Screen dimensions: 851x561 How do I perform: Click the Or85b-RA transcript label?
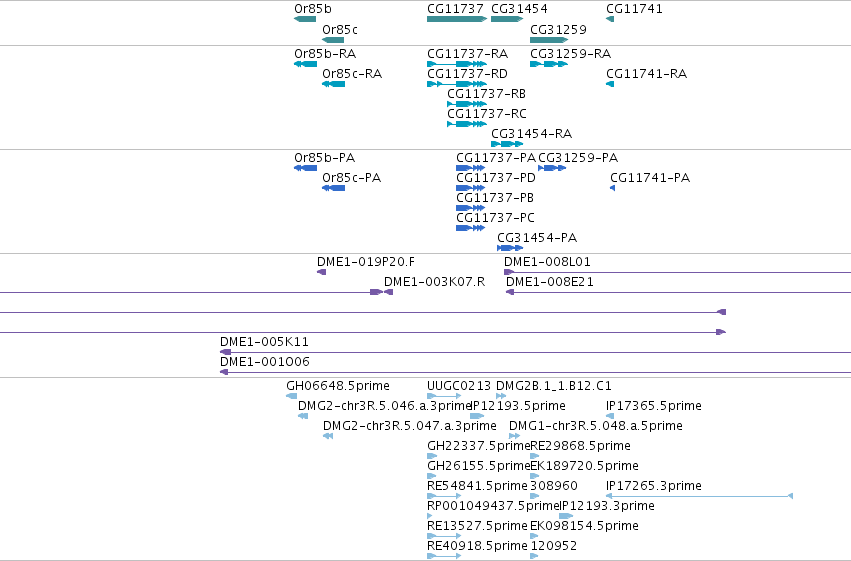click(325, 54)
